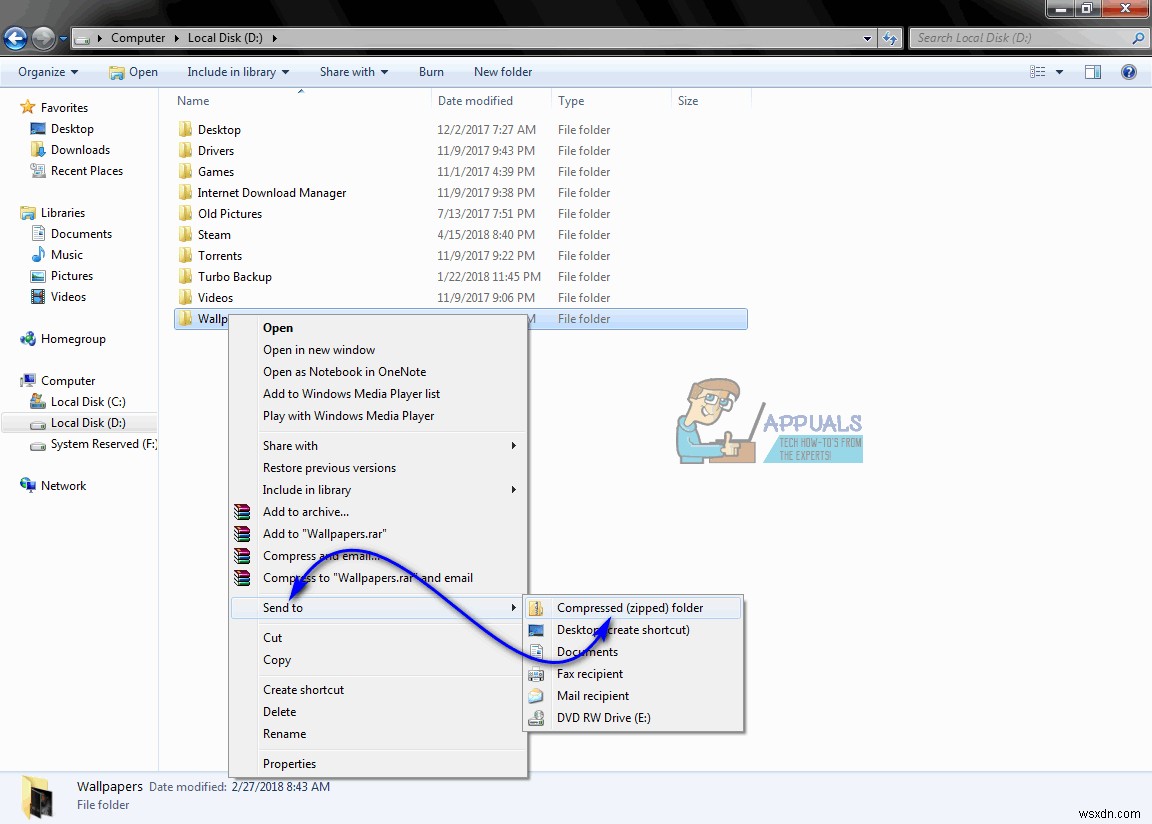Screen dimensions: 1152x824
Task: Click the zipped folder icon in Send to submenu
Action: [x=537, y=608]
